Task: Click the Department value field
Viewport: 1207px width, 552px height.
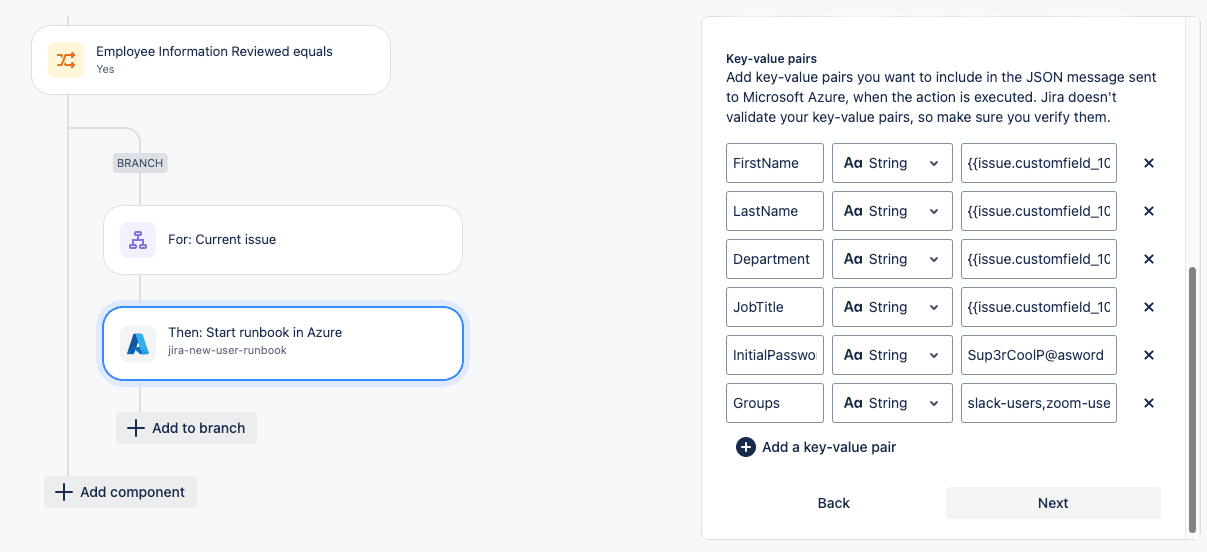Action: point(1038,259)
